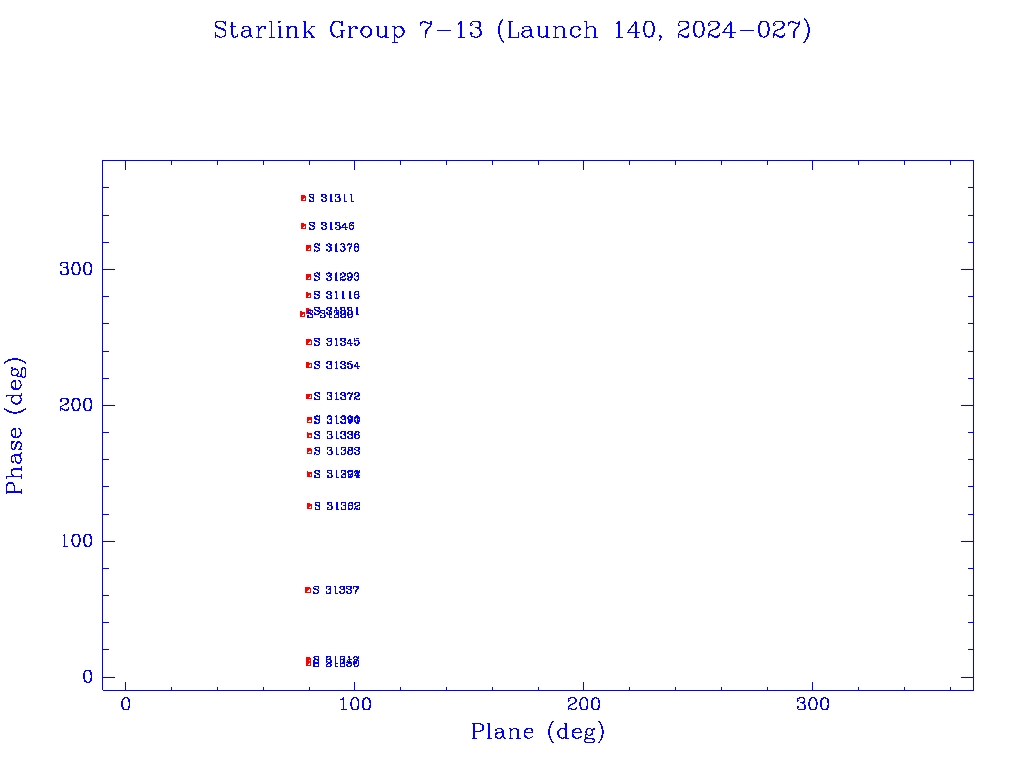1024x768 pixels.
Task: Click the satellite label 'S 31383'
Action: [337, 451]
